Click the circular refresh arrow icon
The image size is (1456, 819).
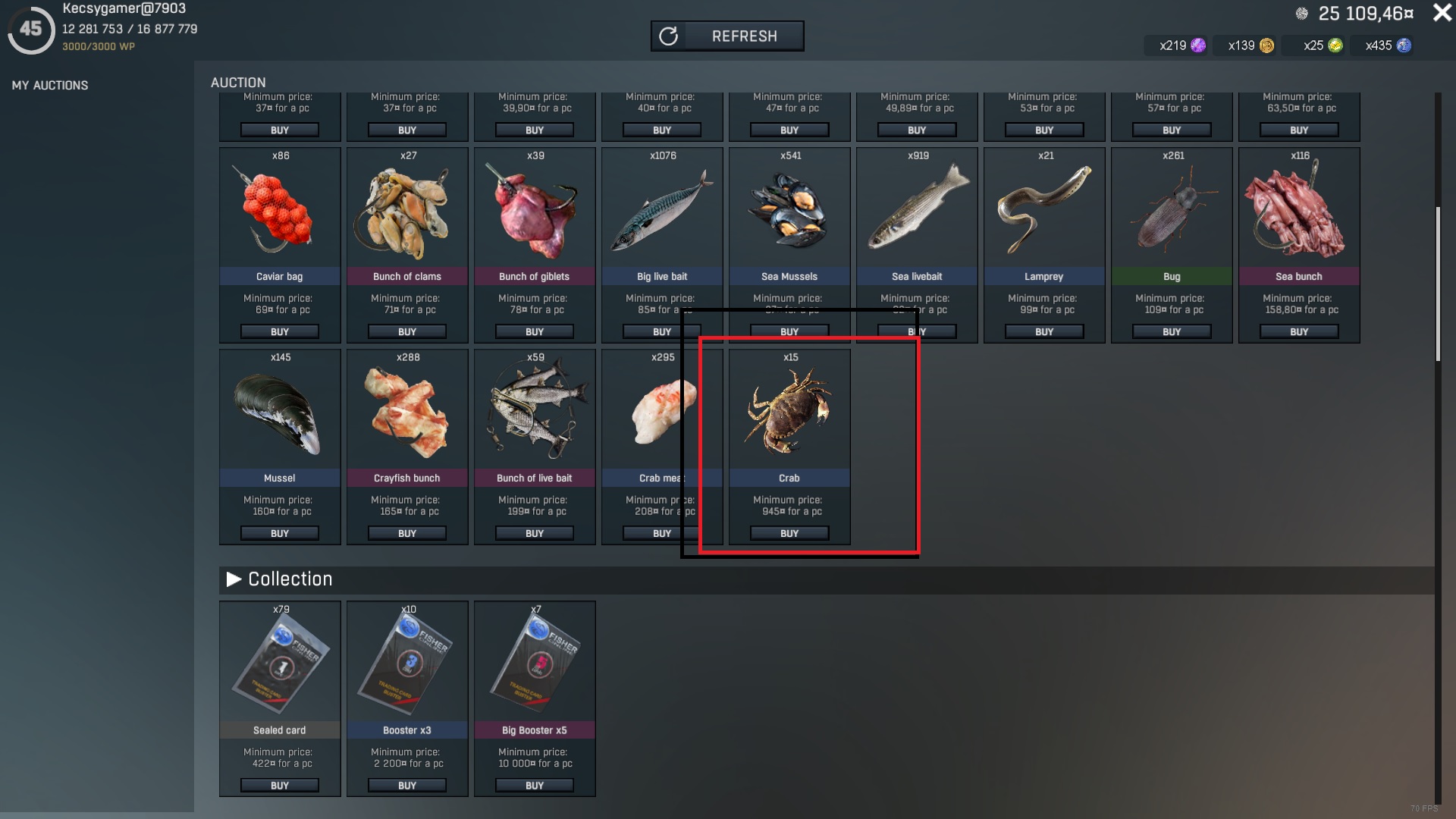[668, 36]
